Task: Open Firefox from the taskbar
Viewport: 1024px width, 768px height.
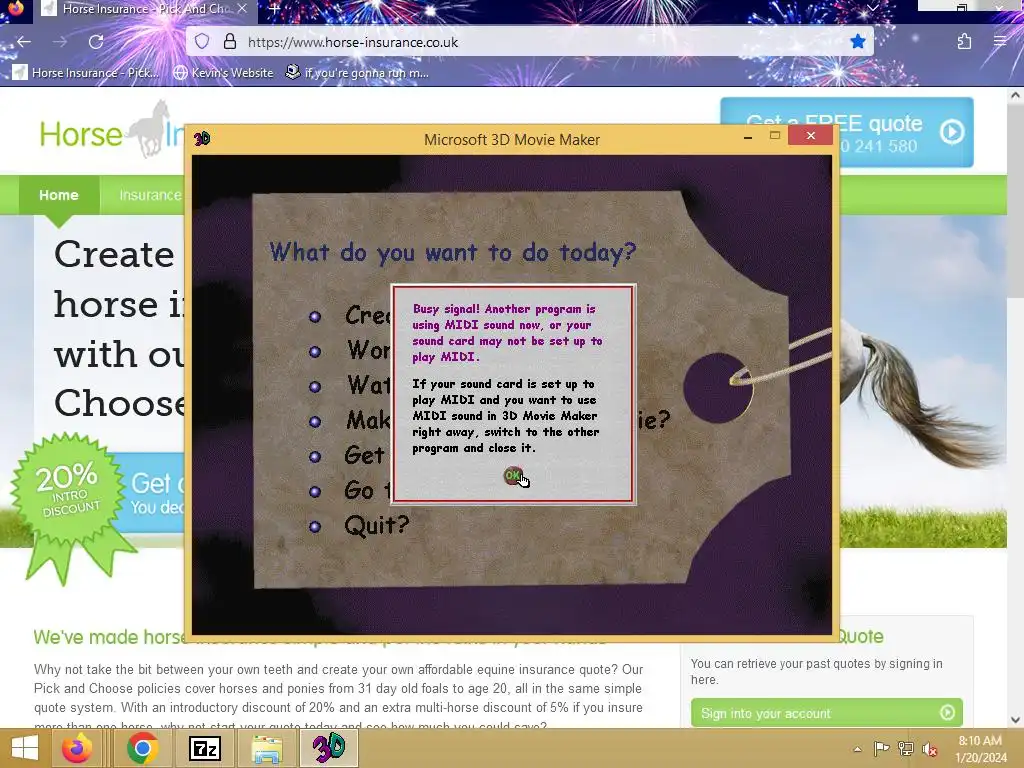Action: (77, 748)
